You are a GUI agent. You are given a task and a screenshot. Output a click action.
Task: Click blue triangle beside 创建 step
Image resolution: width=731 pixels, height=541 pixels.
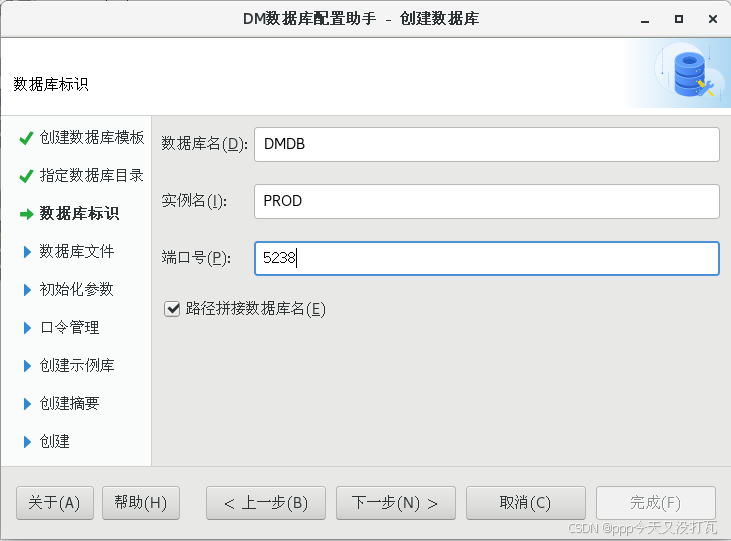(28, 442)
